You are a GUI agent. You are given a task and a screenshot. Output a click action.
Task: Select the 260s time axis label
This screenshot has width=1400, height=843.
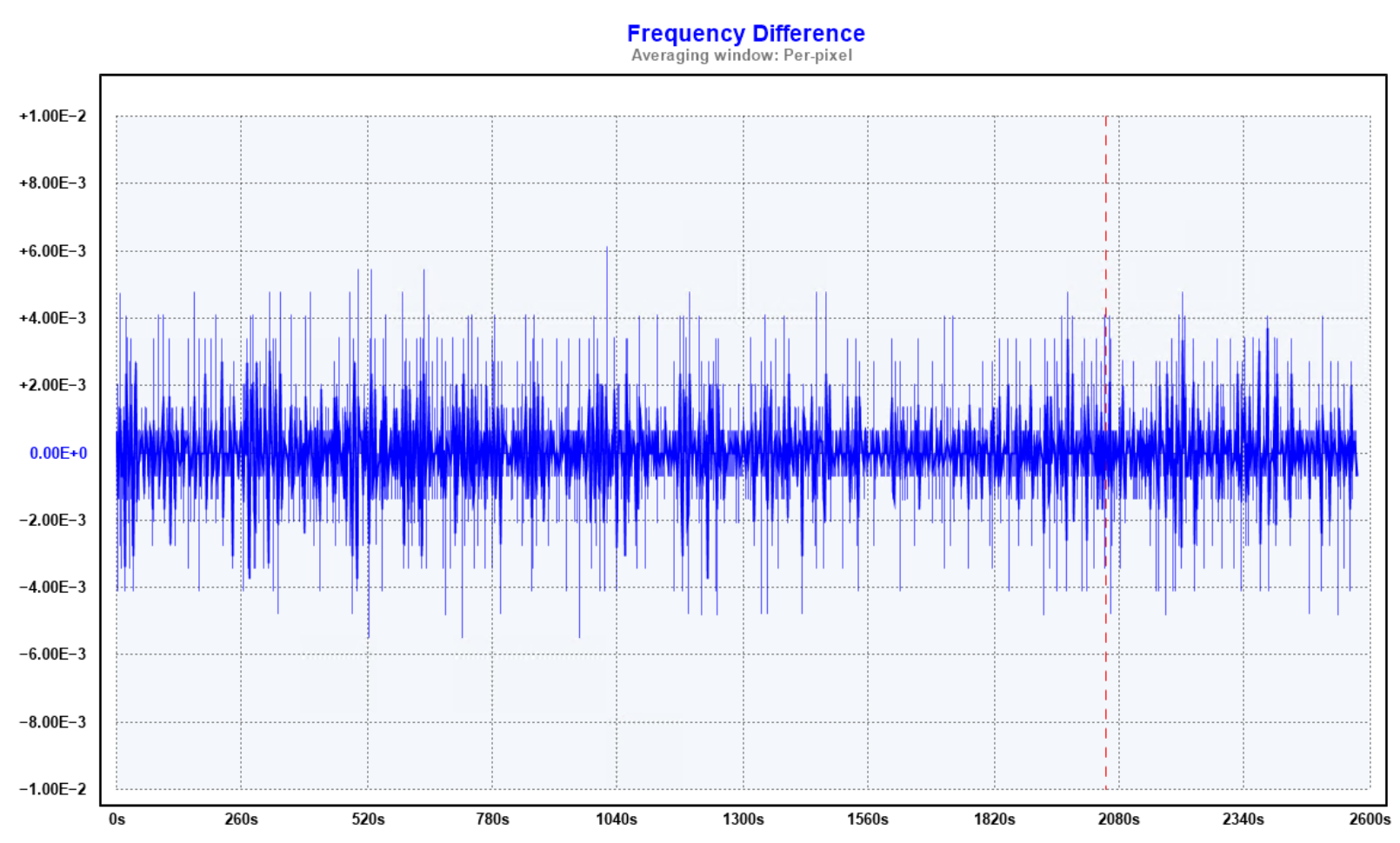[x=241, y=819]
